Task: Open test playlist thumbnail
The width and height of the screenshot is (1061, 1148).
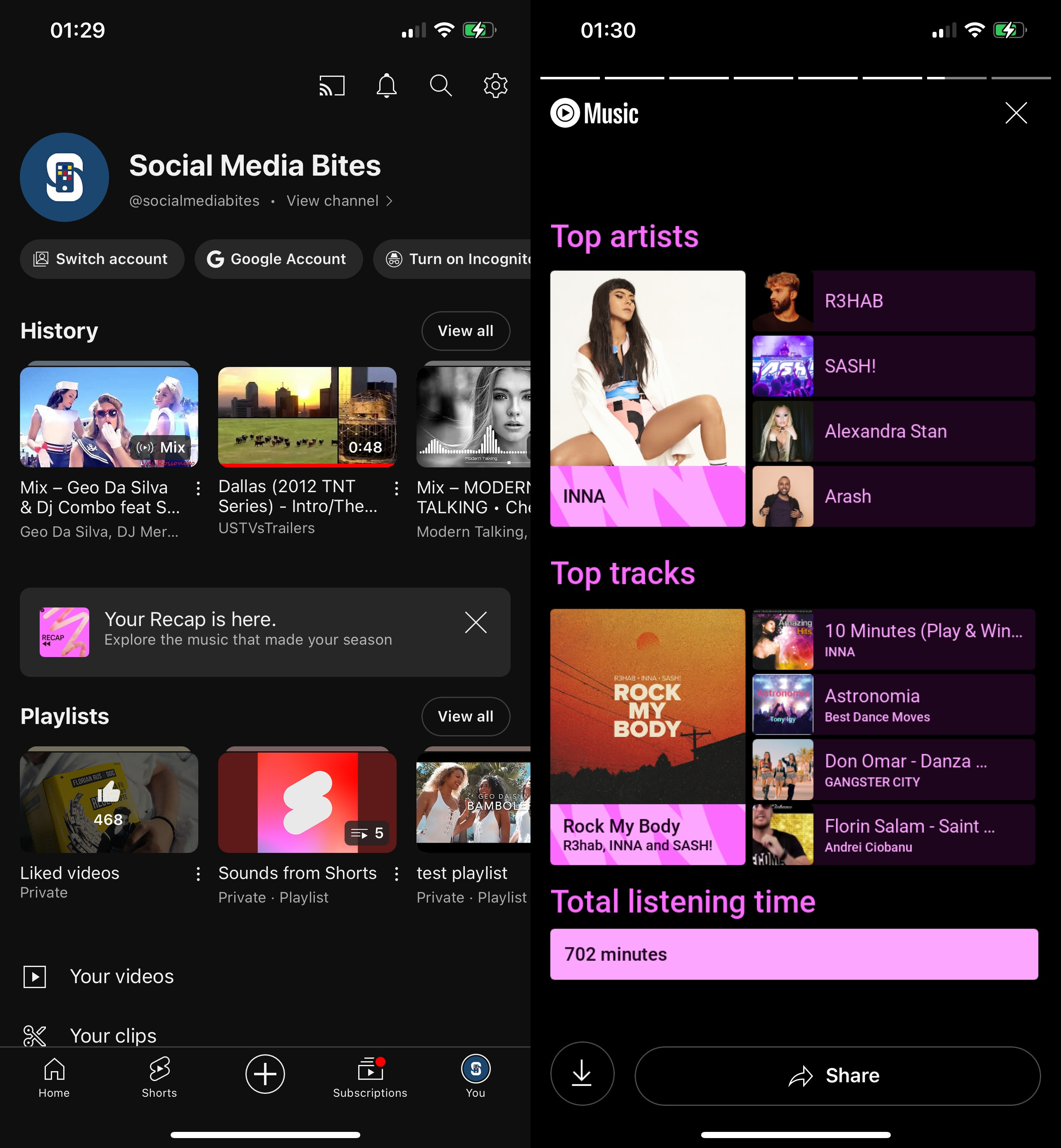Action: pos(473,803)
